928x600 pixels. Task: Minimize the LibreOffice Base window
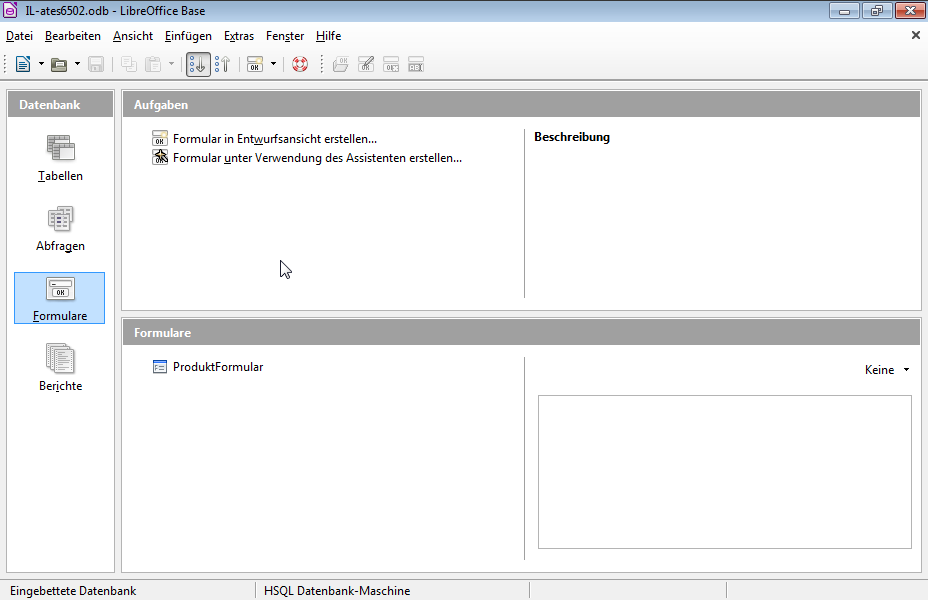point(844,11)
